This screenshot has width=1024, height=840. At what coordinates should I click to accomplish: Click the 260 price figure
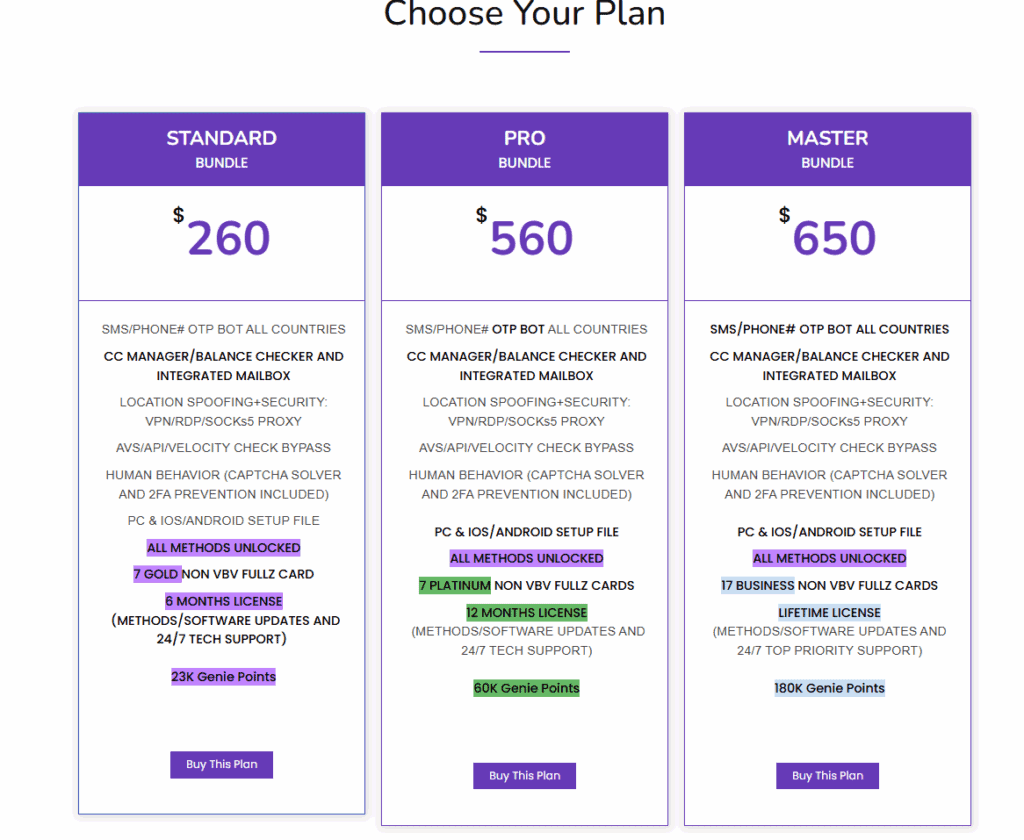click(228, 239)
